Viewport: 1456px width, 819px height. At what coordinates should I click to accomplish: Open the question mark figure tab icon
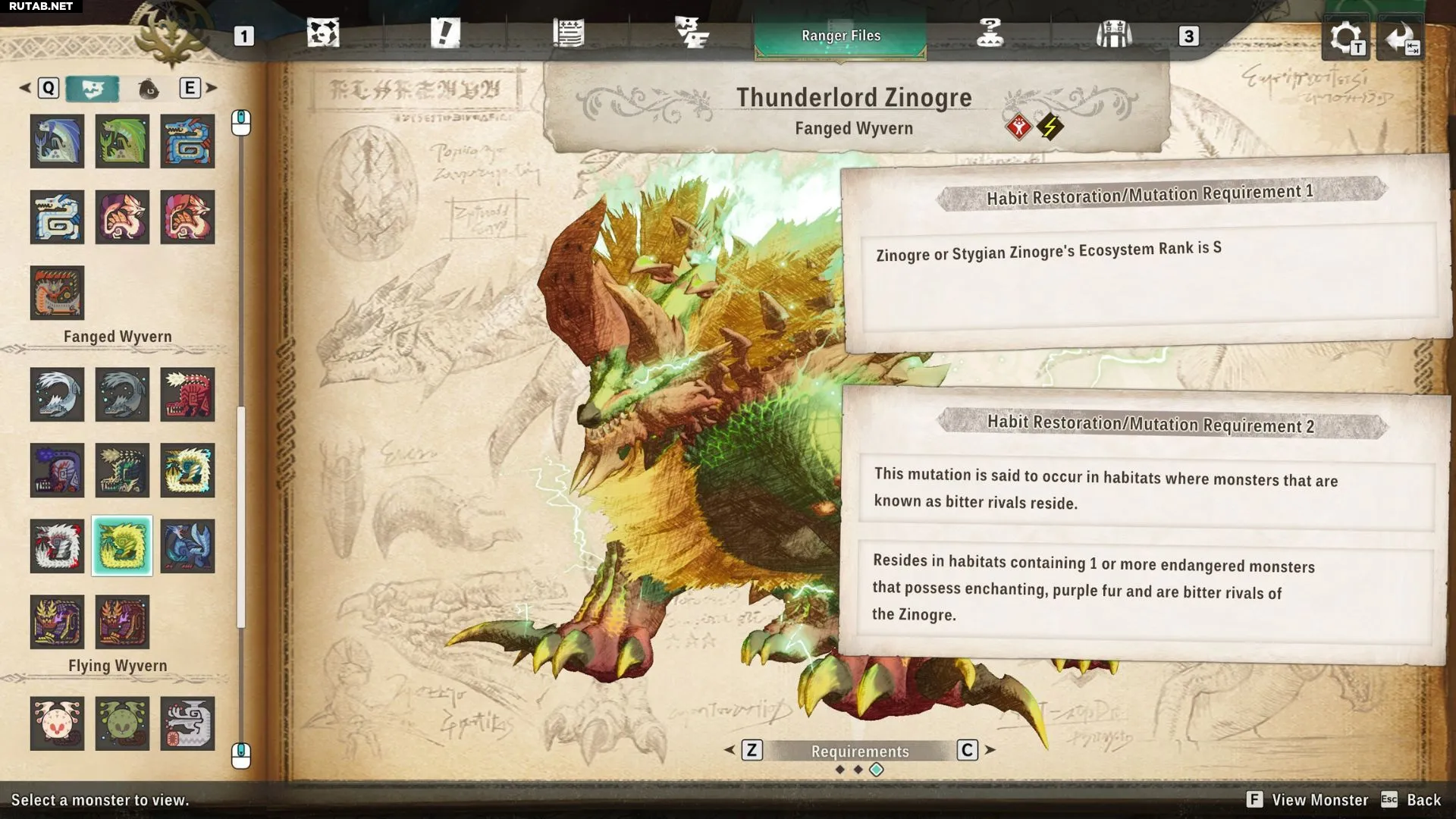pos(990,34)
